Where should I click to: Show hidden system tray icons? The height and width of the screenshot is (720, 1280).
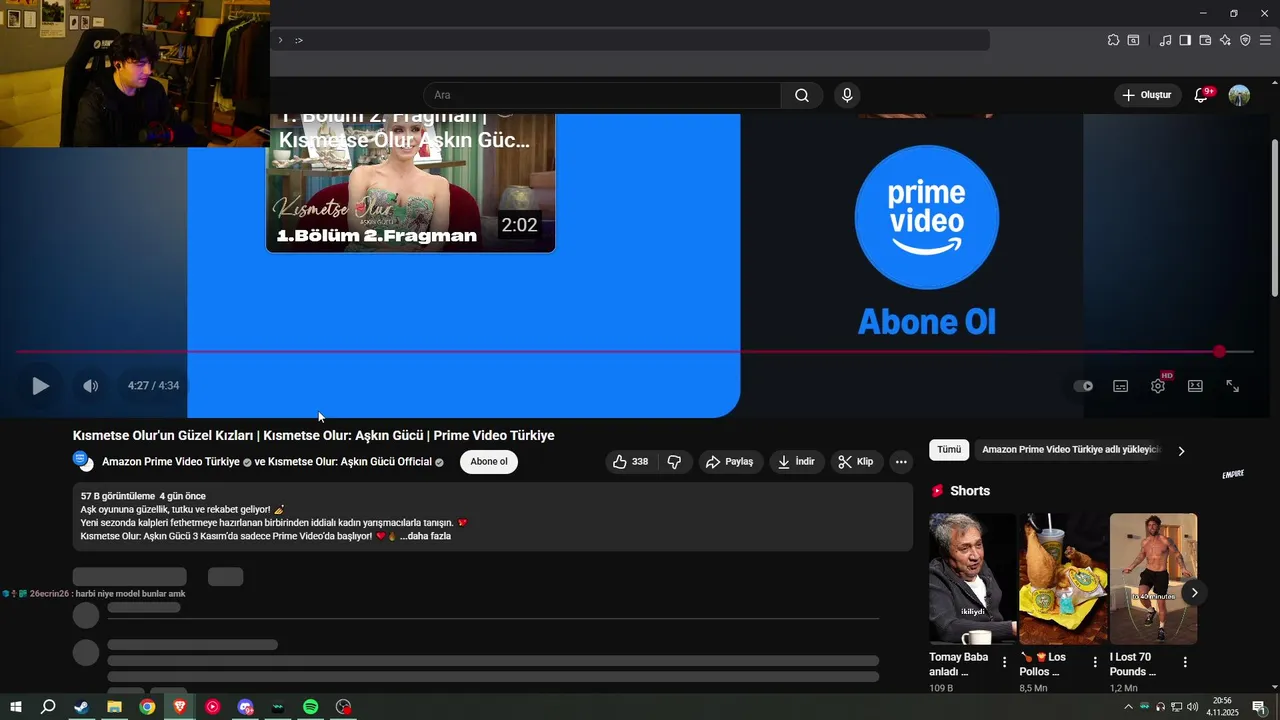pyautogui.click(x=1128, y=707)
